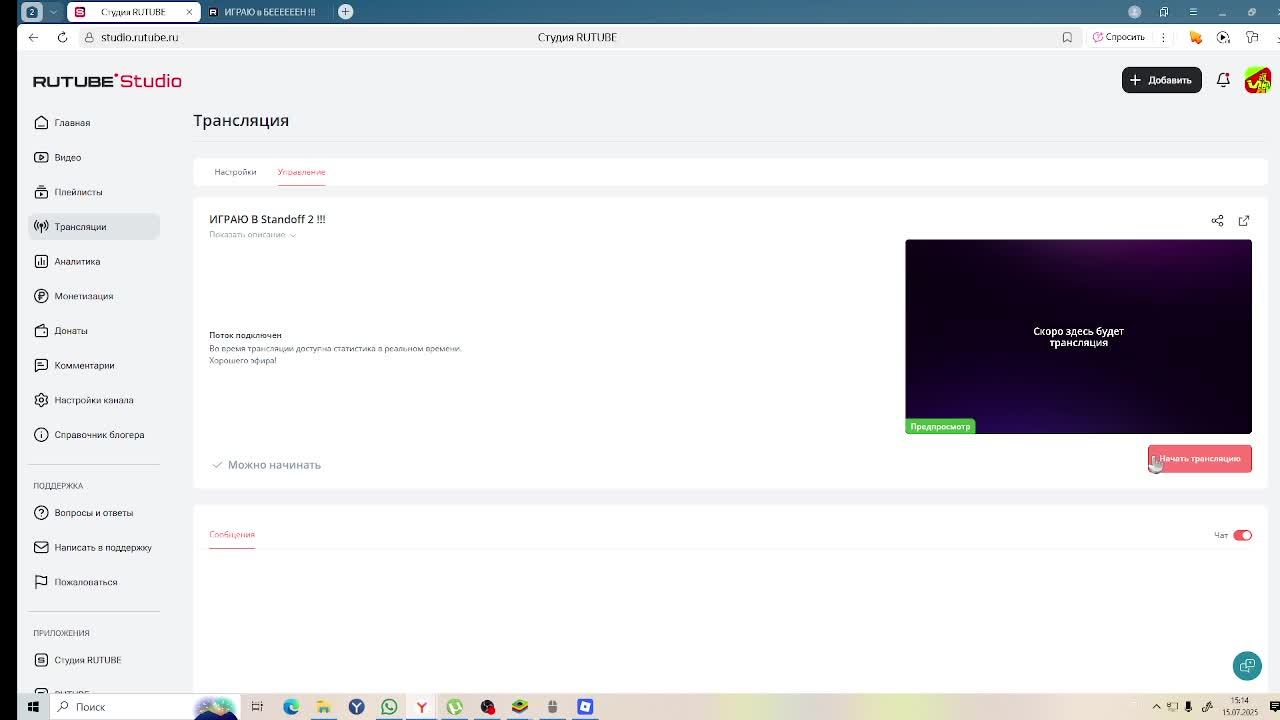Open BlueStacks from taskbar

520,707
